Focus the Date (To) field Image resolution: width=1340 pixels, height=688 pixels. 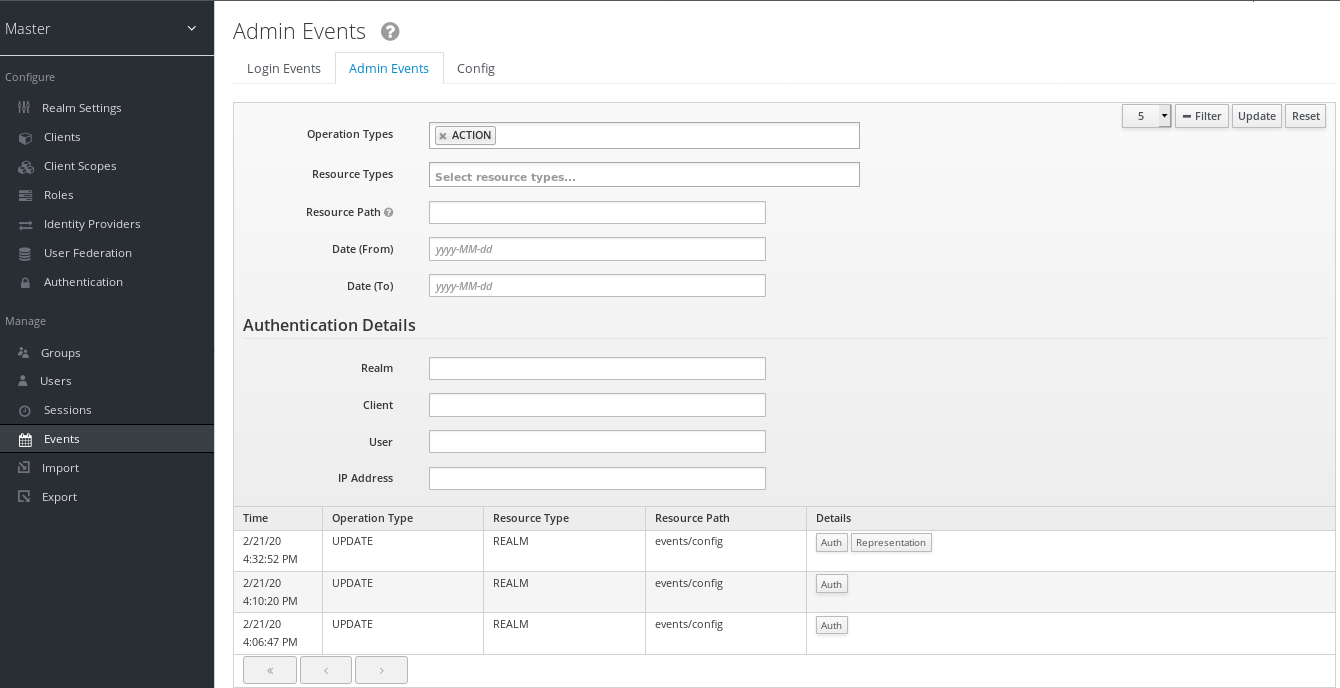coord(597,286)
